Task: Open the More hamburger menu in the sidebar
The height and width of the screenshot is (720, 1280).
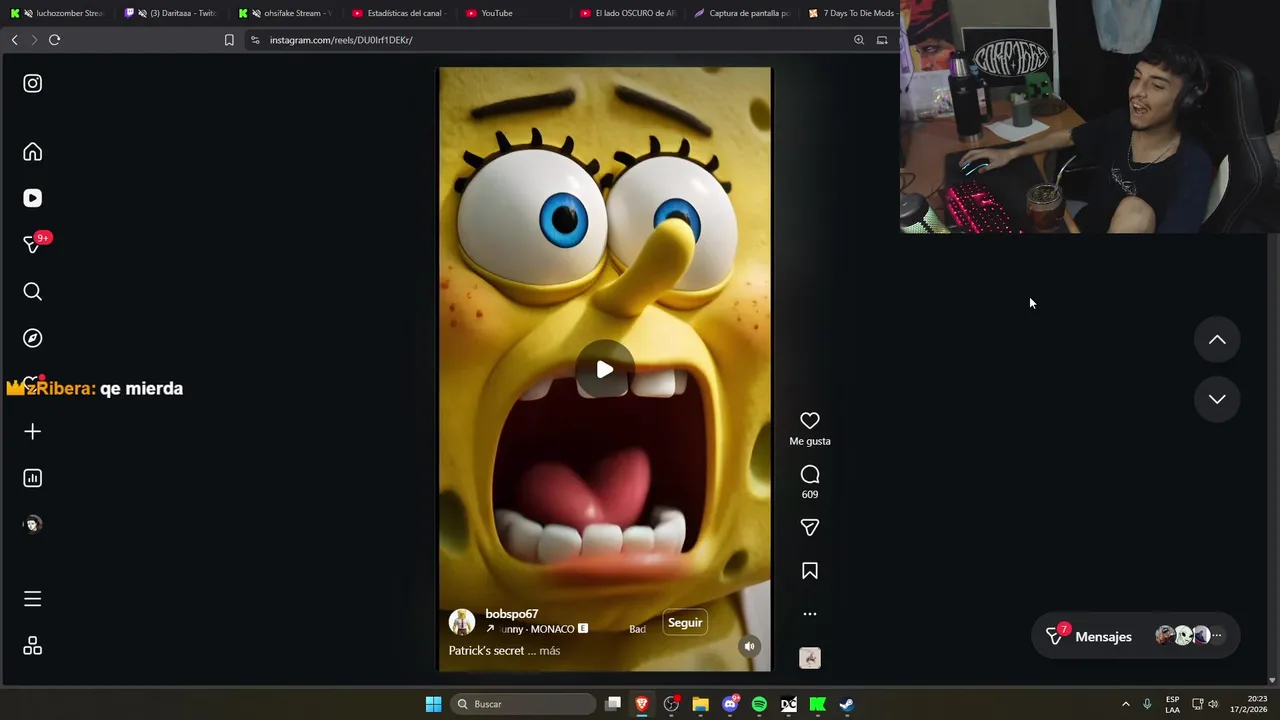Action: coord(33,599)
